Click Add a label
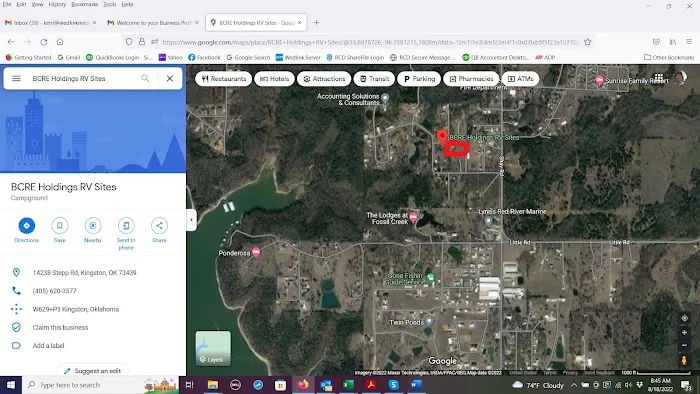The image size is (700, 394). tap(48, 346)
